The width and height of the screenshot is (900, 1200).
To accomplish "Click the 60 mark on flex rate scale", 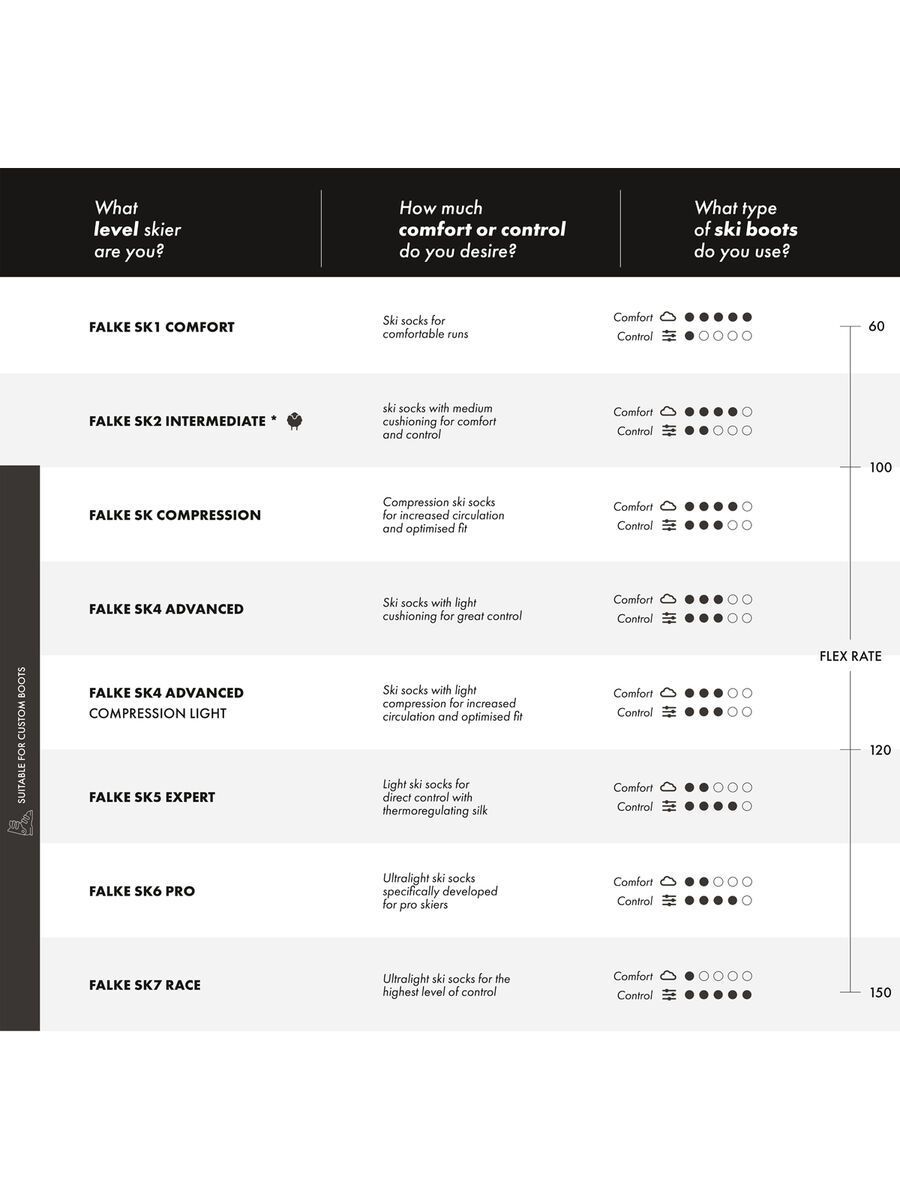I will 876,326.
